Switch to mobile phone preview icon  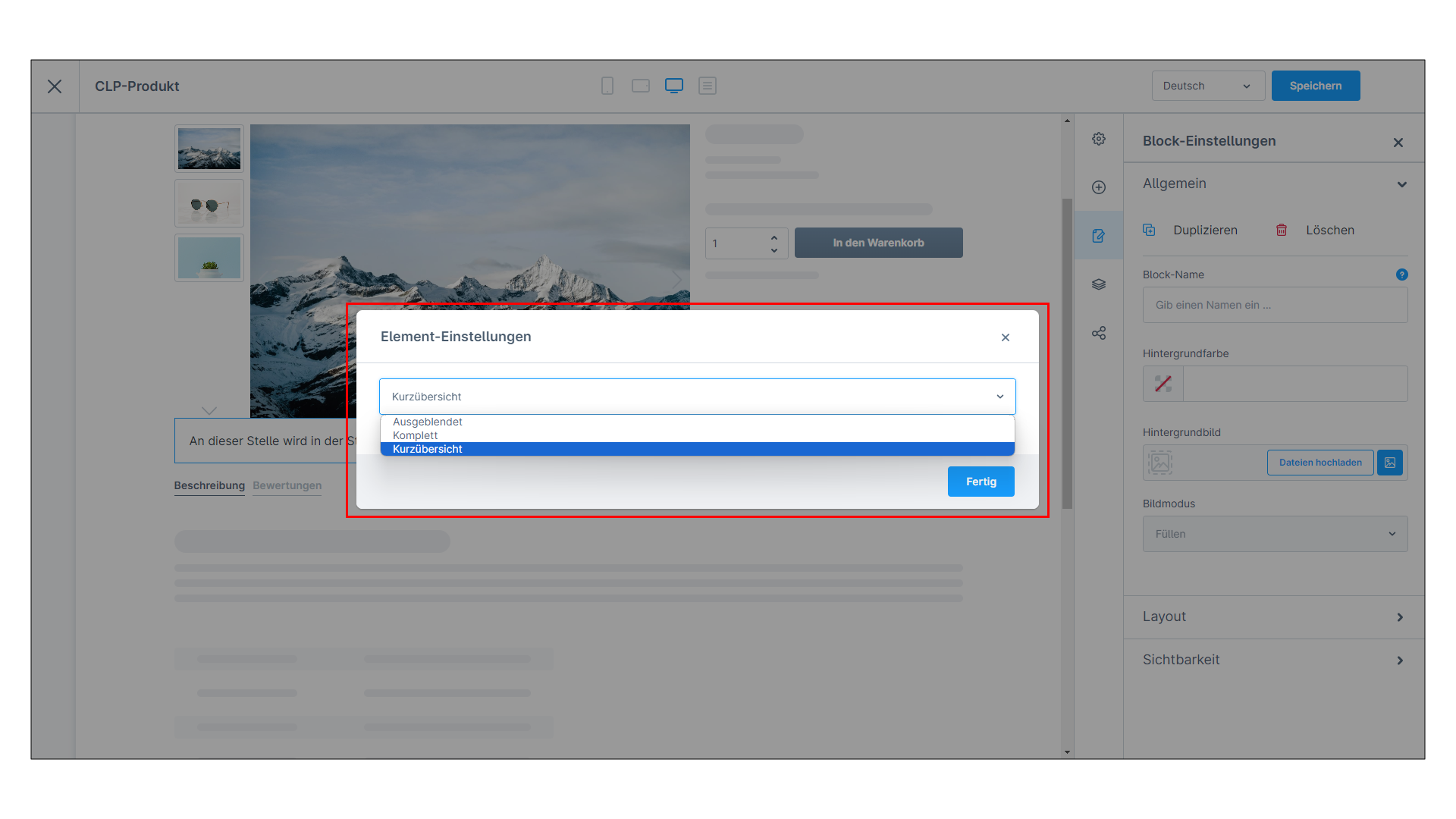(607, 86)
